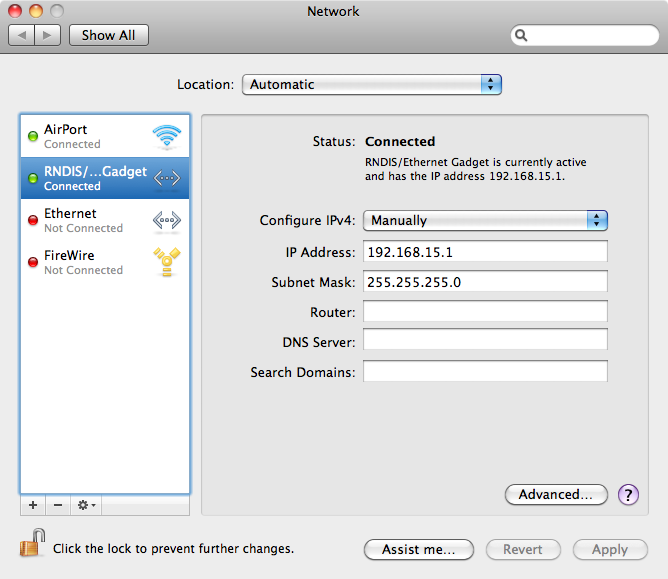Select FireWire in the services list
This screenshot has height=579, width=668.
point(105,262)
